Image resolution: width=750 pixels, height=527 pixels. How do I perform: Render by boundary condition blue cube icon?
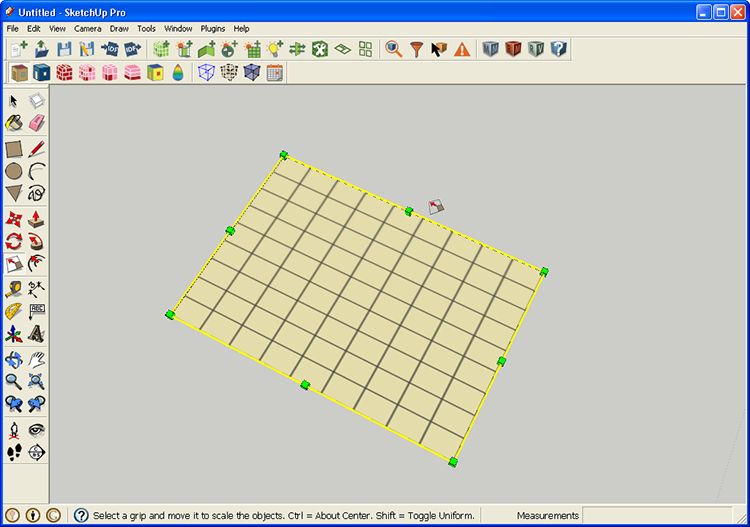[42, 73]
